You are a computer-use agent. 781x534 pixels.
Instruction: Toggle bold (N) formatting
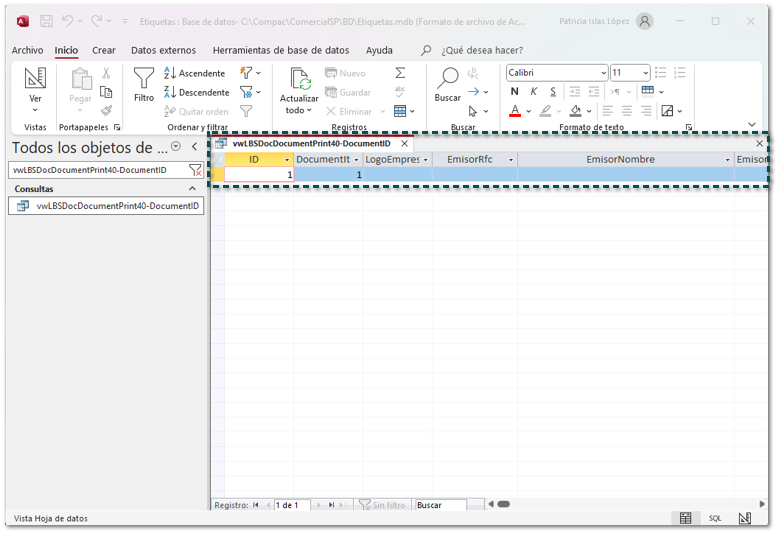pyautogui.click(x=515, y=92)
